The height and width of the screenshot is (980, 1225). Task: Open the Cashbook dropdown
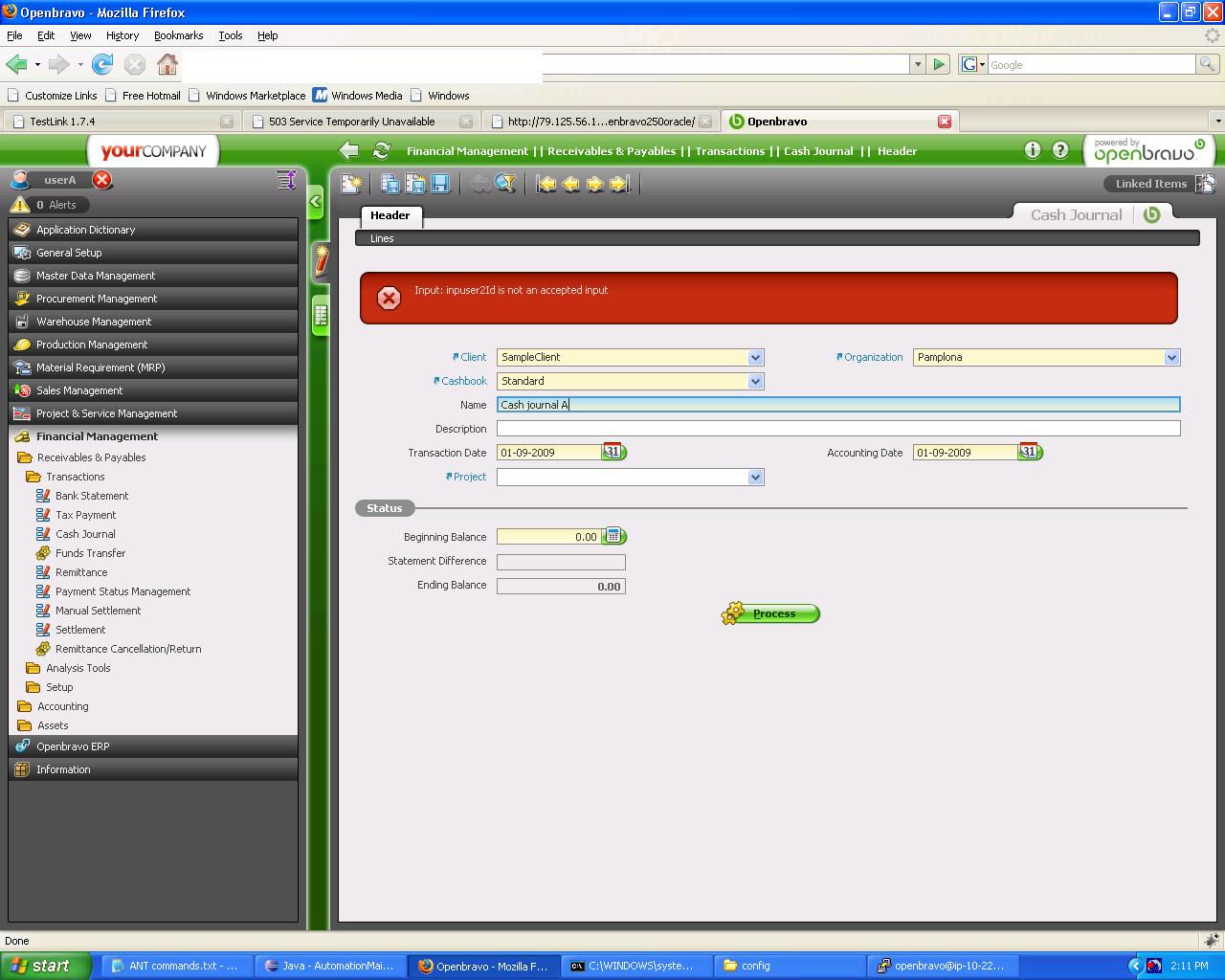(x=755, y=381)
